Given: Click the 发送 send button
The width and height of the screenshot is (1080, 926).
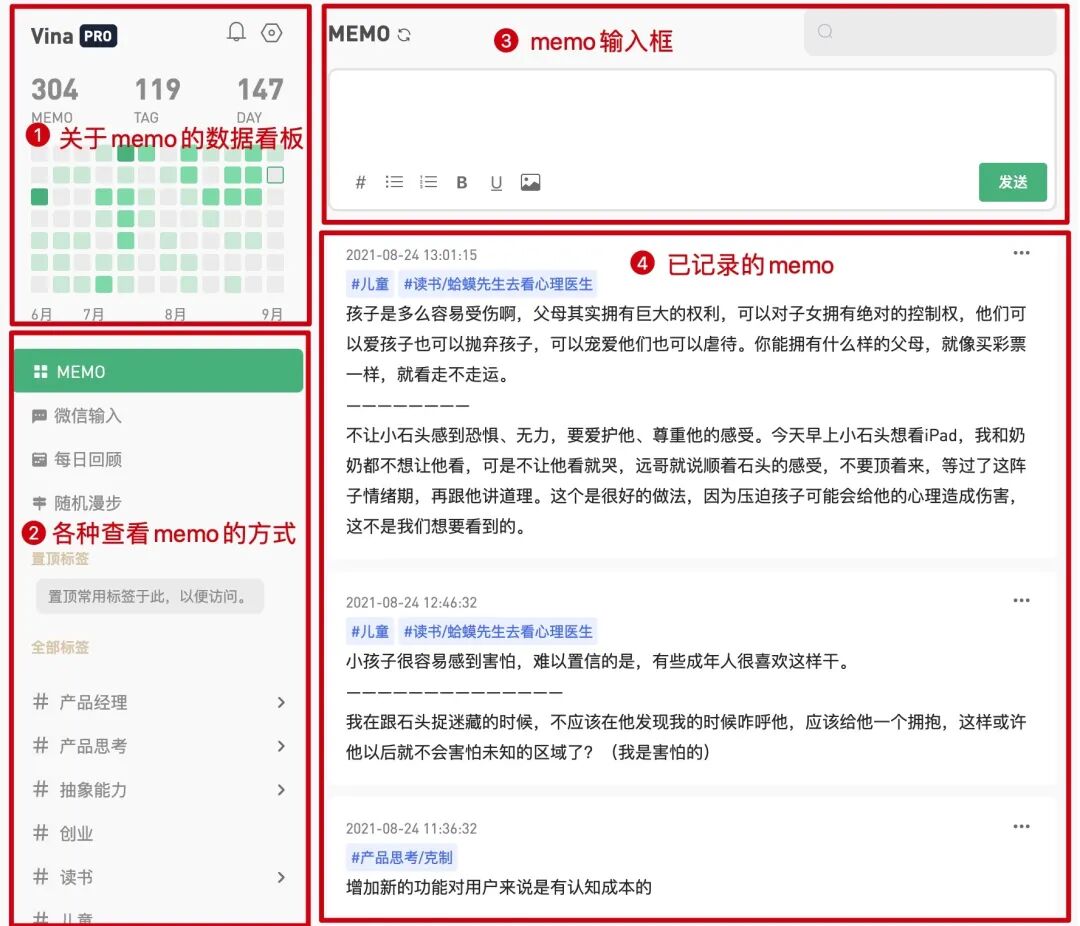Looking at the screenshot, I should (1012, 182).
